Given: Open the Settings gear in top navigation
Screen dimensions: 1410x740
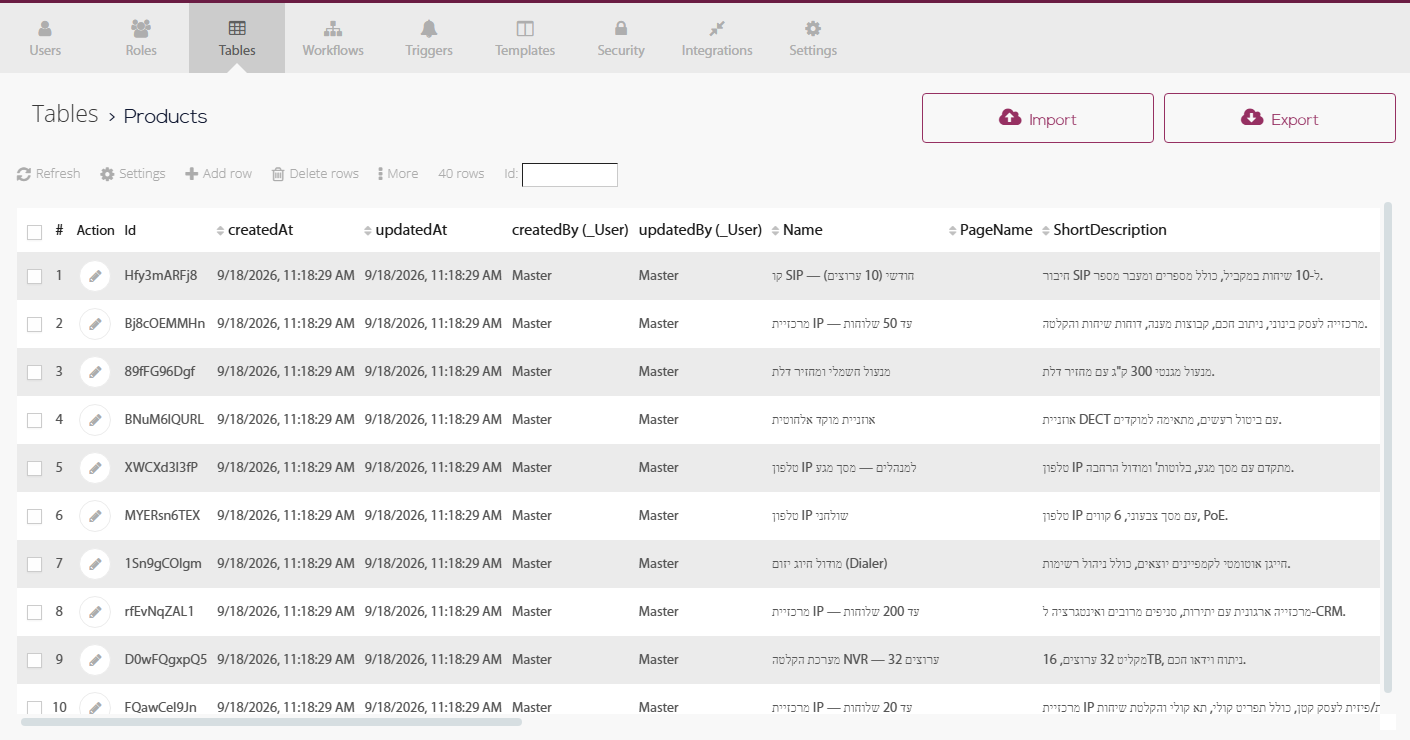Looking at the screenshot, I should tap(813, 29).
